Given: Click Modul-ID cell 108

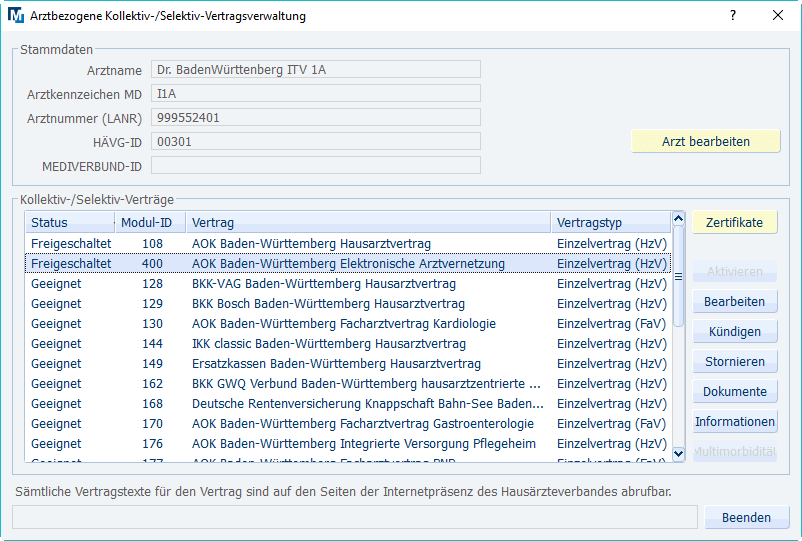Looking at the screenshot, I should click(x=152, y=244).
